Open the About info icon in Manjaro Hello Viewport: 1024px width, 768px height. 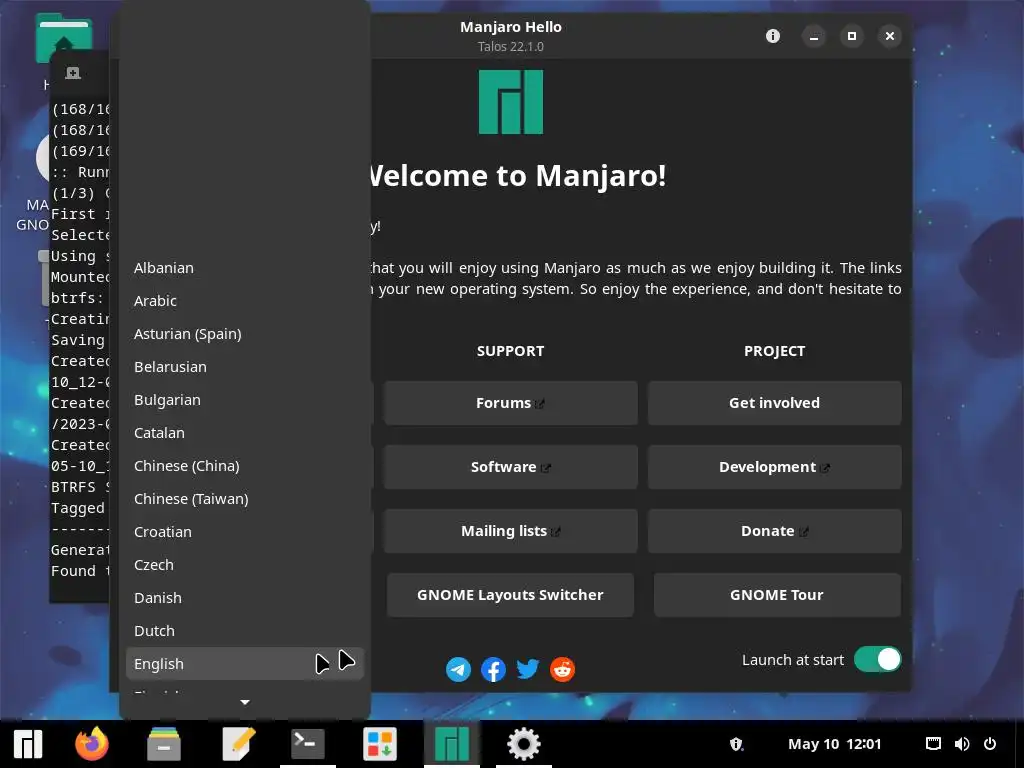pos(773,36)
